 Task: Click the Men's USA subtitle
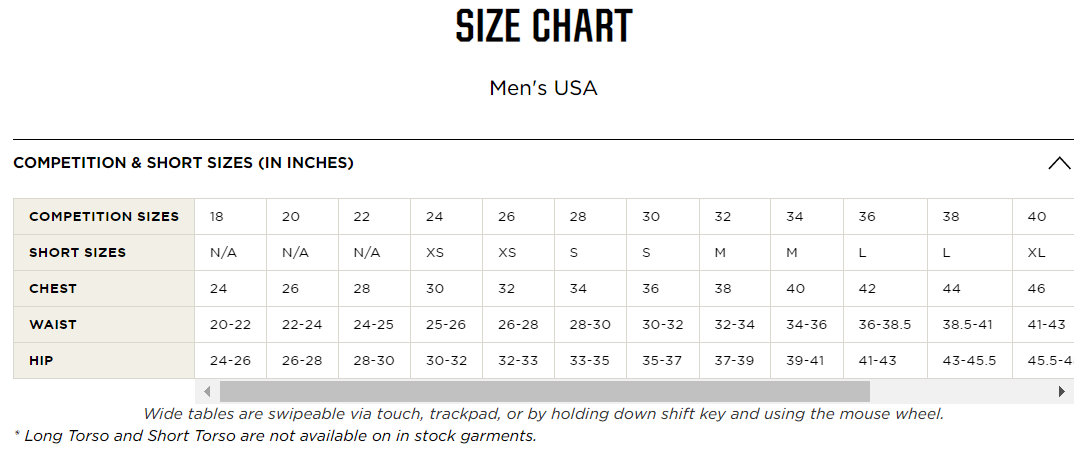(x=543, y=88)
